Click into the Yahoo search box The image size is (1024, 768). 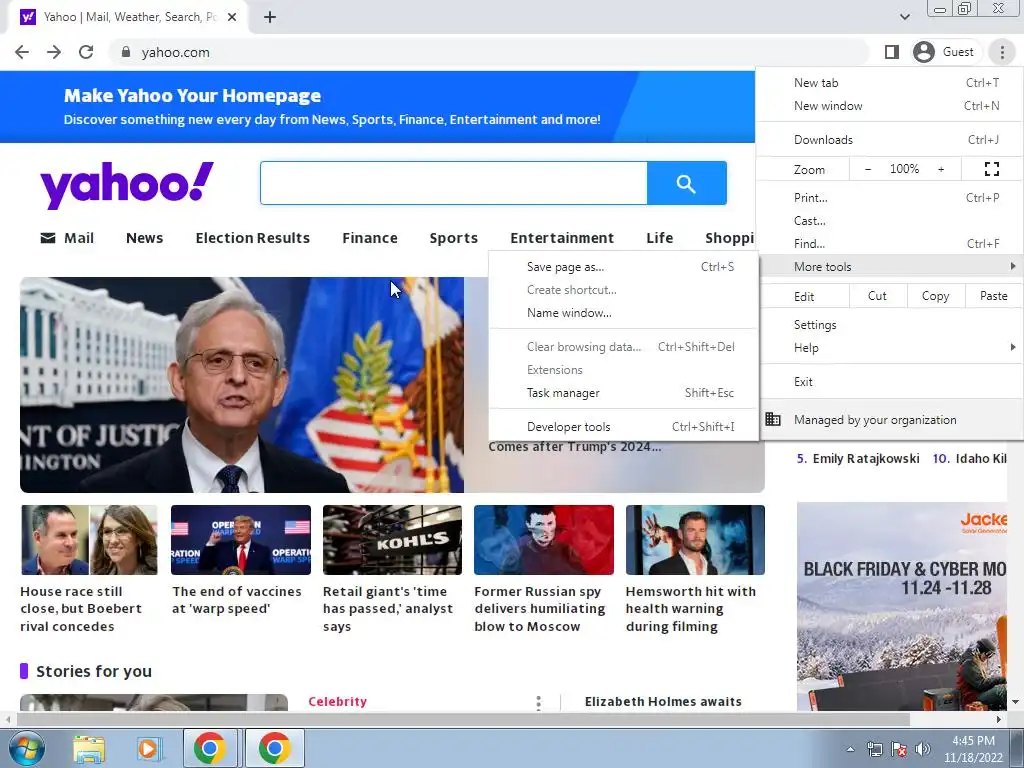(454, 183)
